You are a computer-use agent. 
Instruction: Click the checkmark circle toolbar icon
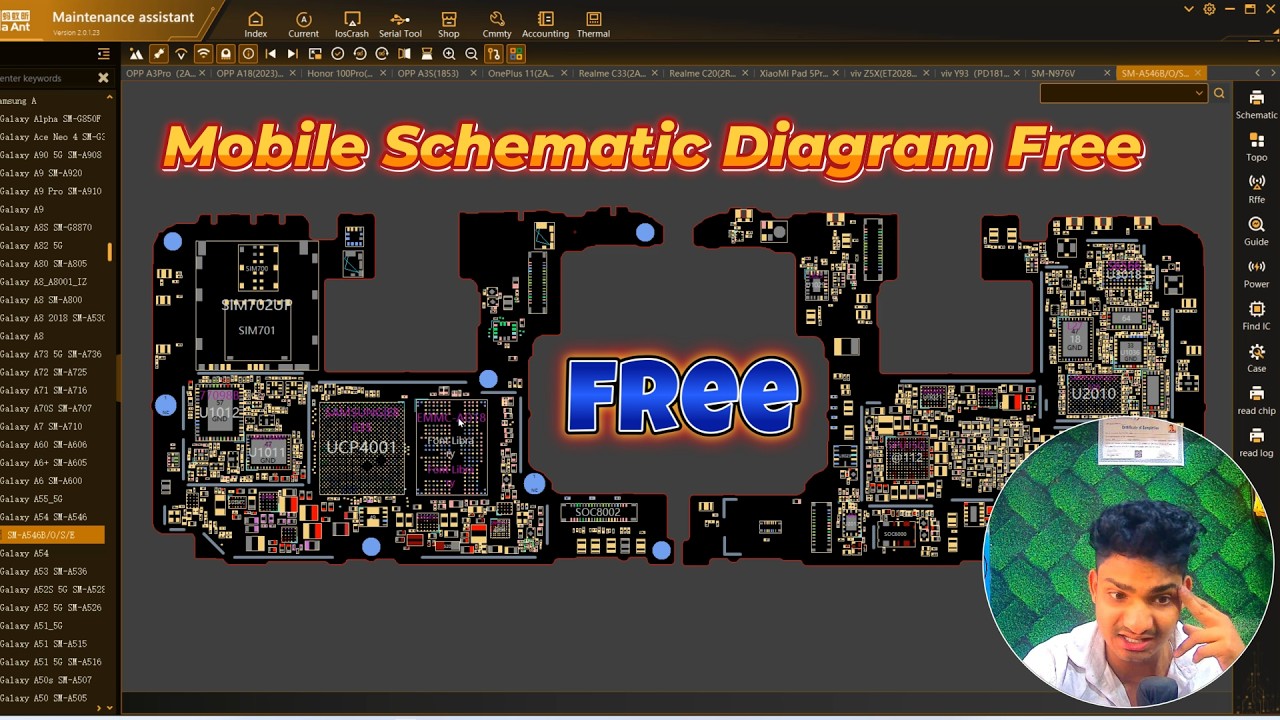(x=337, y=54)
